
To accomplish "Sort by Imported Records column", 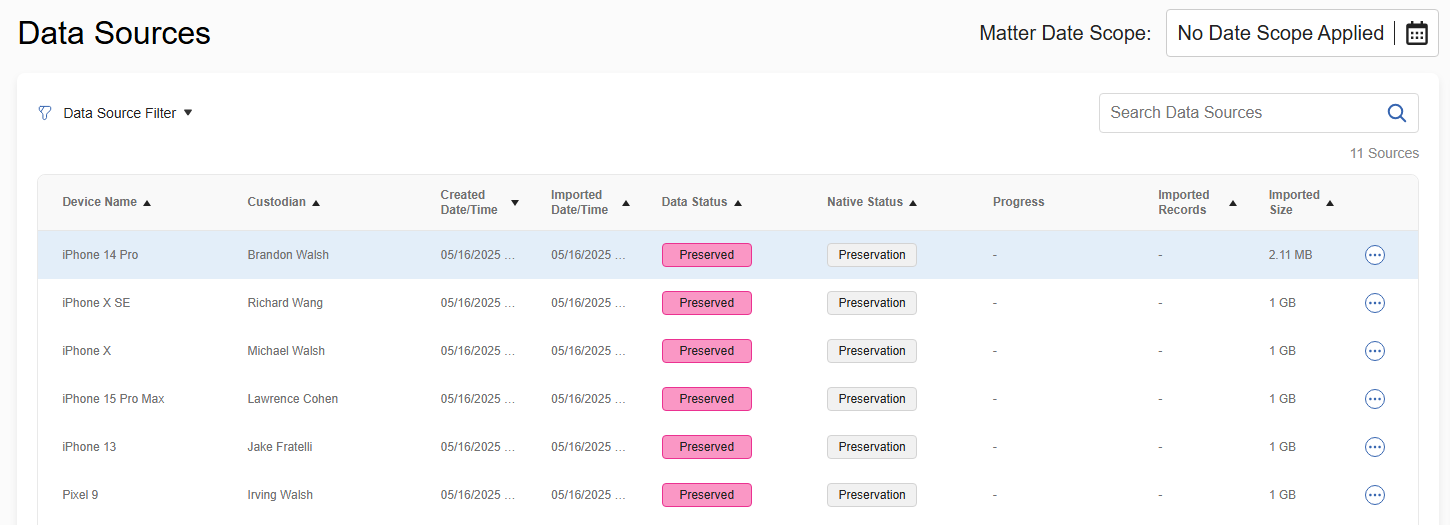I will tap(1197, 202).
